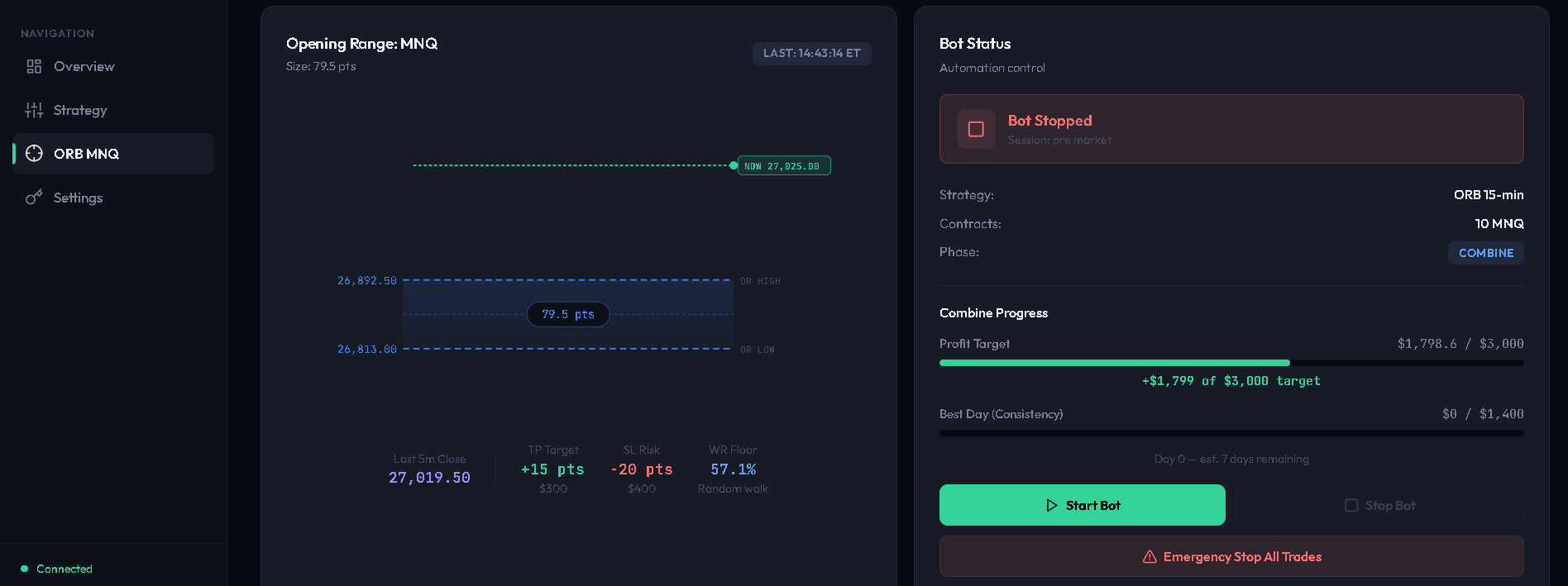Viewport: 1568px width, 586px height.
Task: Click the ORB 15-min strategy value
Action: pyautogui.click(x=1489, y=195)
